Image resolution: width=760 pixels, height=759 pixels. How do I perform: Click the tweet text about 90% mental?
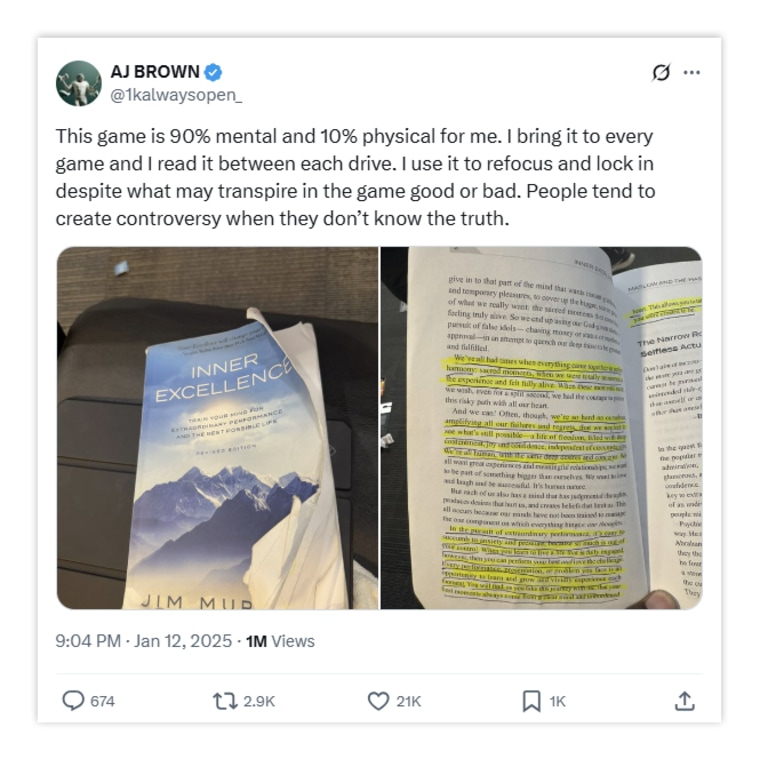coord(355,177)
